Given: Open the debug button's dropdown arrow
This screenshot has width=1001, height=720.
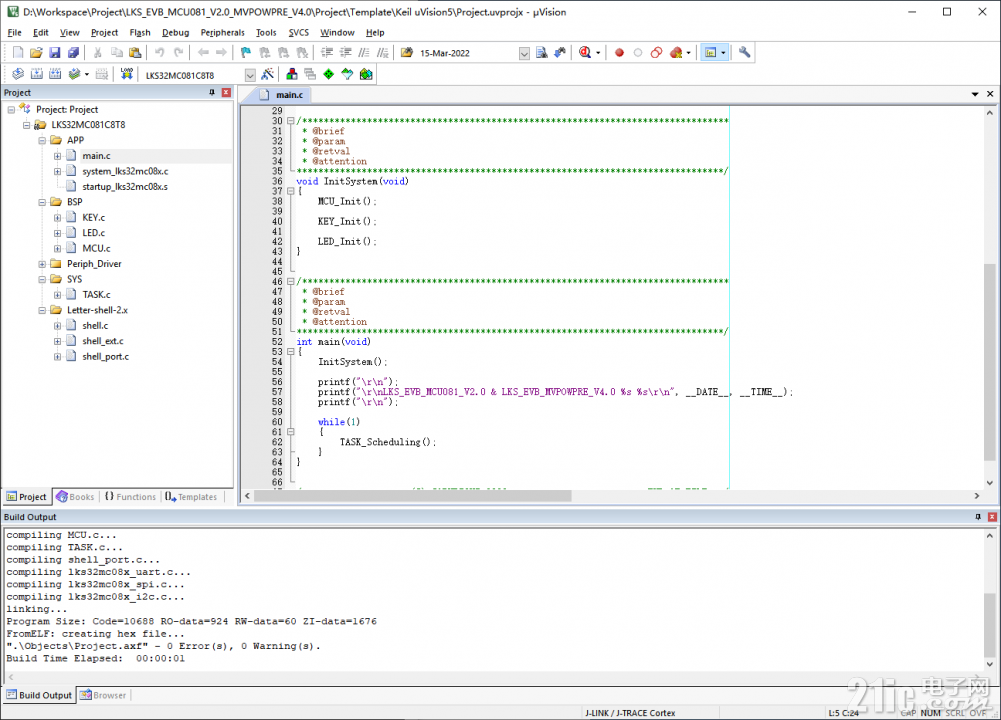Looking at the screenshot, I should (598, 53).
